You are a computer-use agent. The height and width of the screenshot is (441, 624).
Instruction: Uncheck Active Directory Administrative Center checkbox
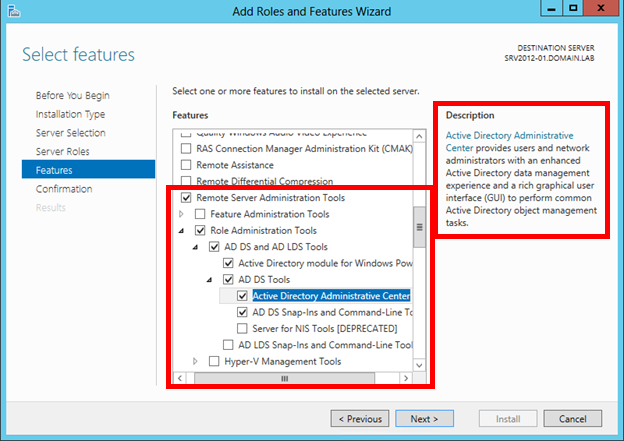242,296
